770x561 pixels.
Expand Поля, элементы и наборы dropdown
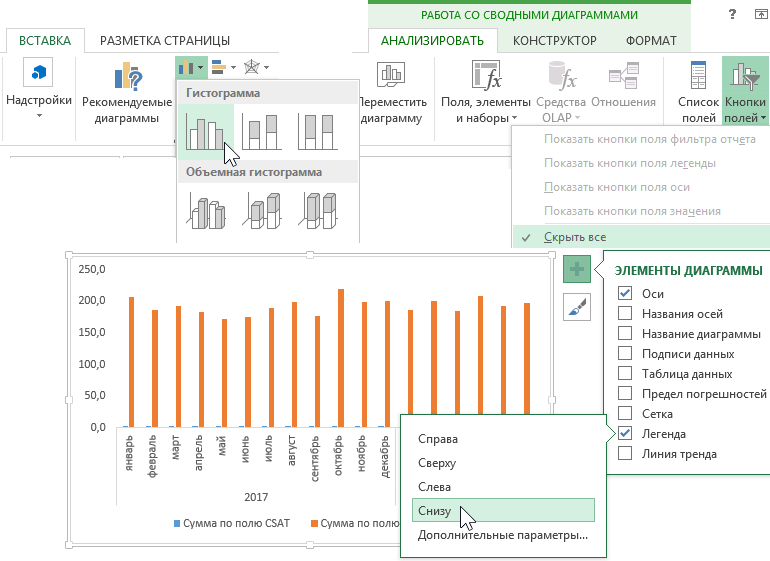tap(484, 110)
